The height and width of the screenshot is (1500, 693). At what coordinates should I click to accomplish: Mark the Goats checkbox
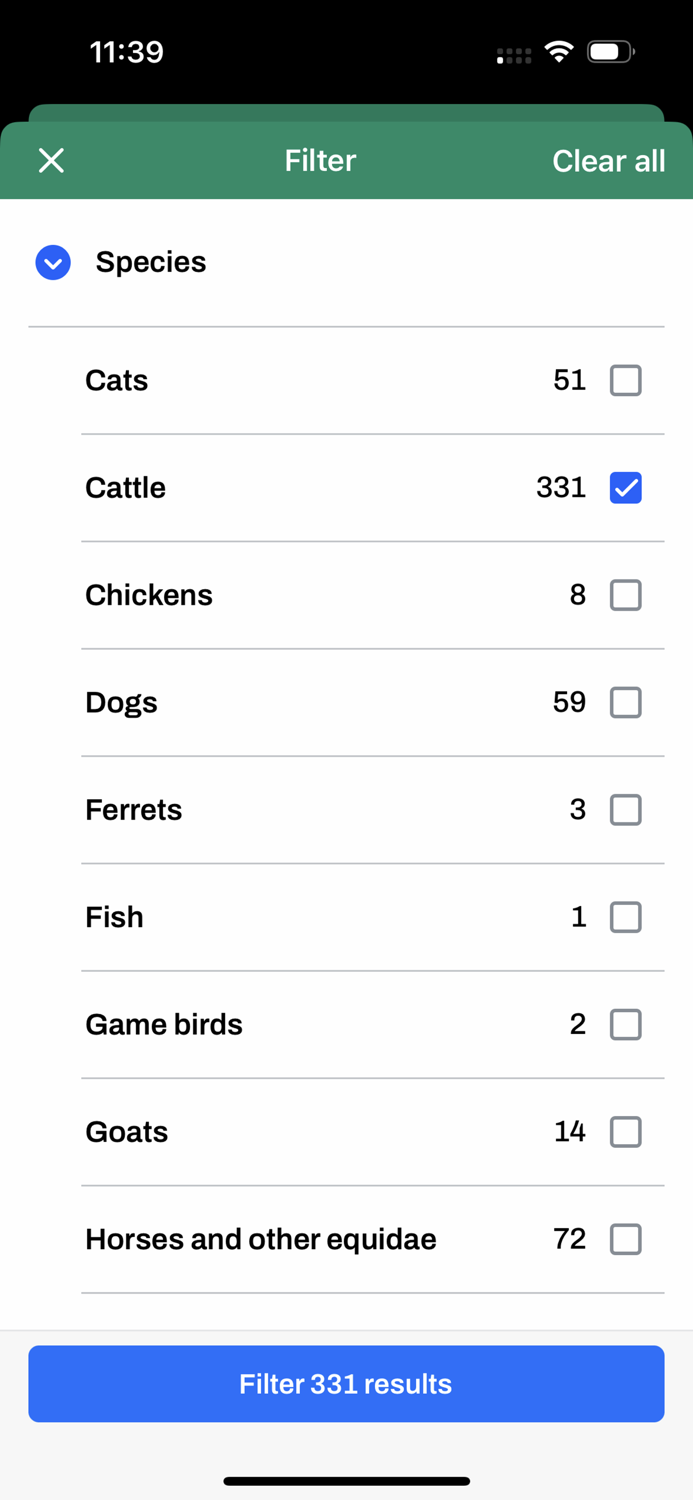pos(626,1132)
